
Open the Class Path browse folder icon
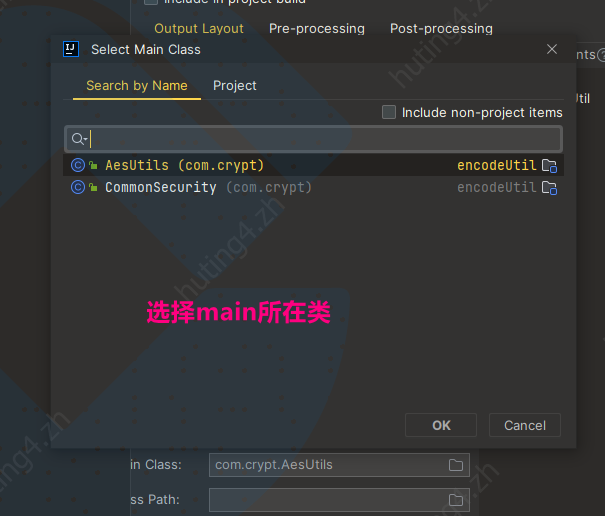tap(456, 500)
